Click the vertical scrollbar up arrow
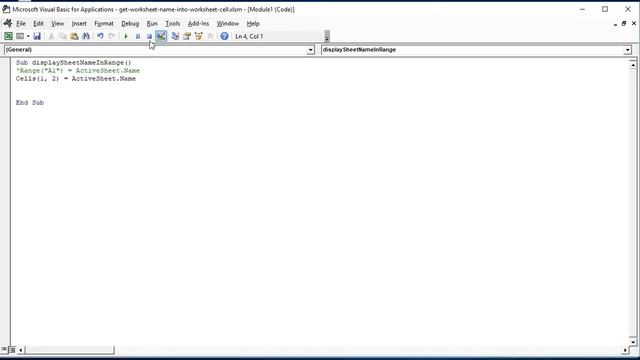The height and width of the screenshot is (360, 640). pos(633,64)
